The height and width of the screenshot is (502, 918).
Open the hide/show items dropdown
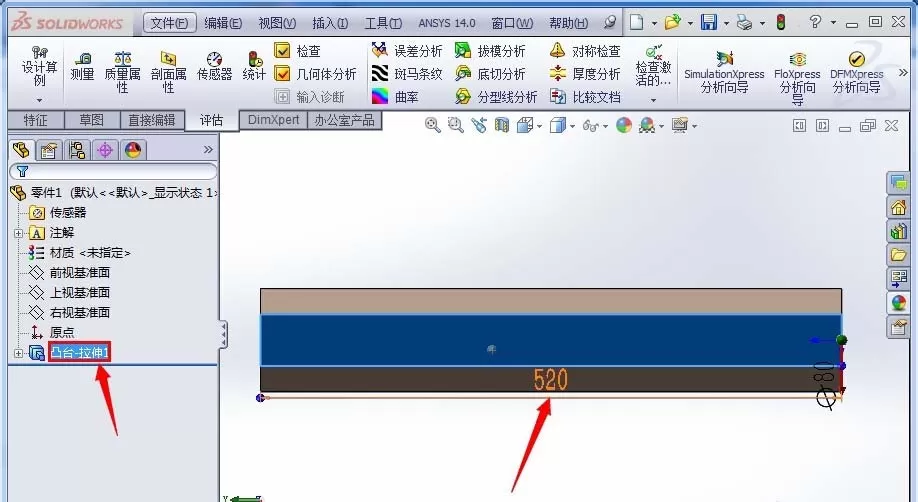[605, 126]
